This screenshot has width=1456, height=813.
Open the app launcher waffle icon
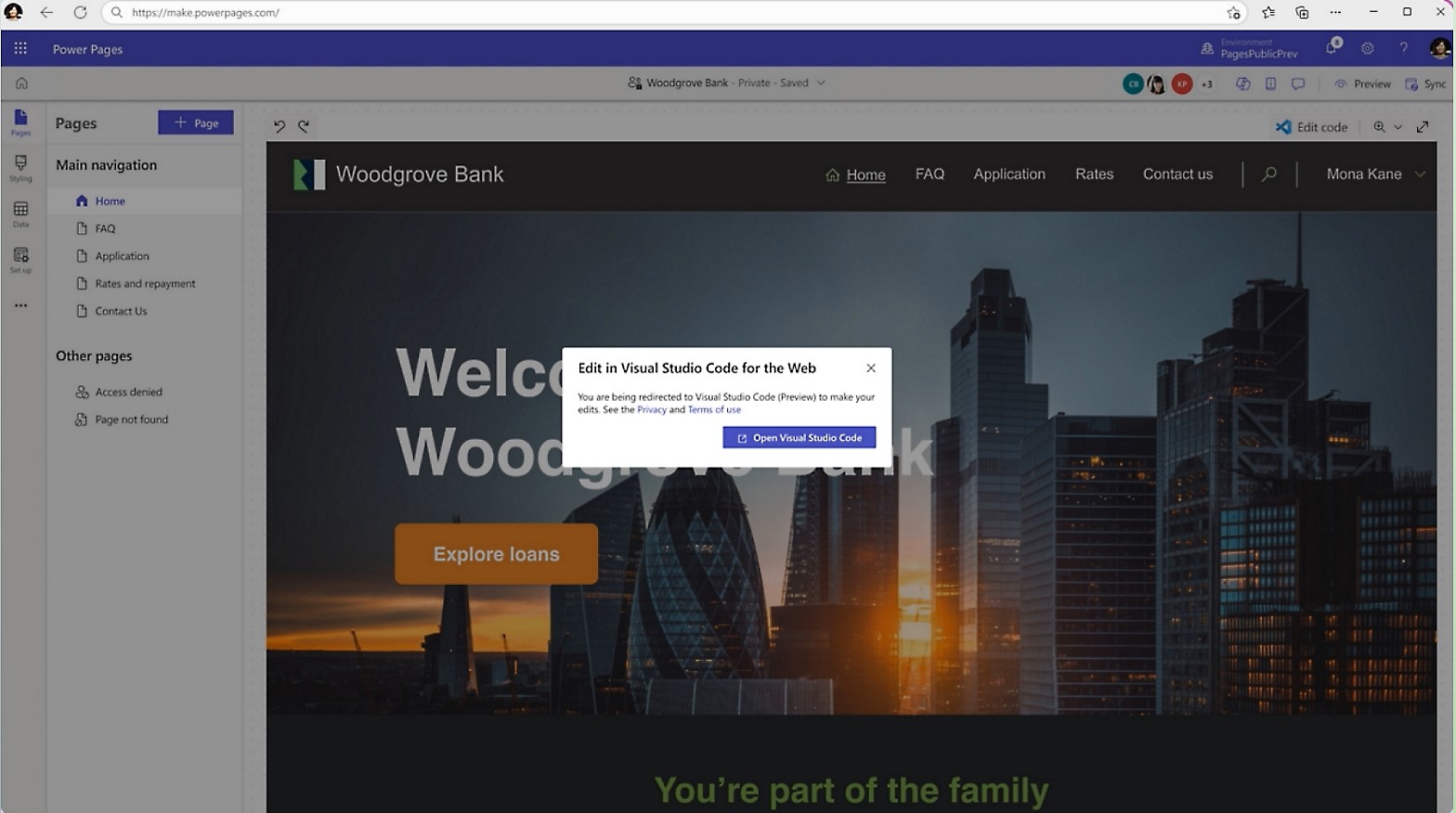20,49
